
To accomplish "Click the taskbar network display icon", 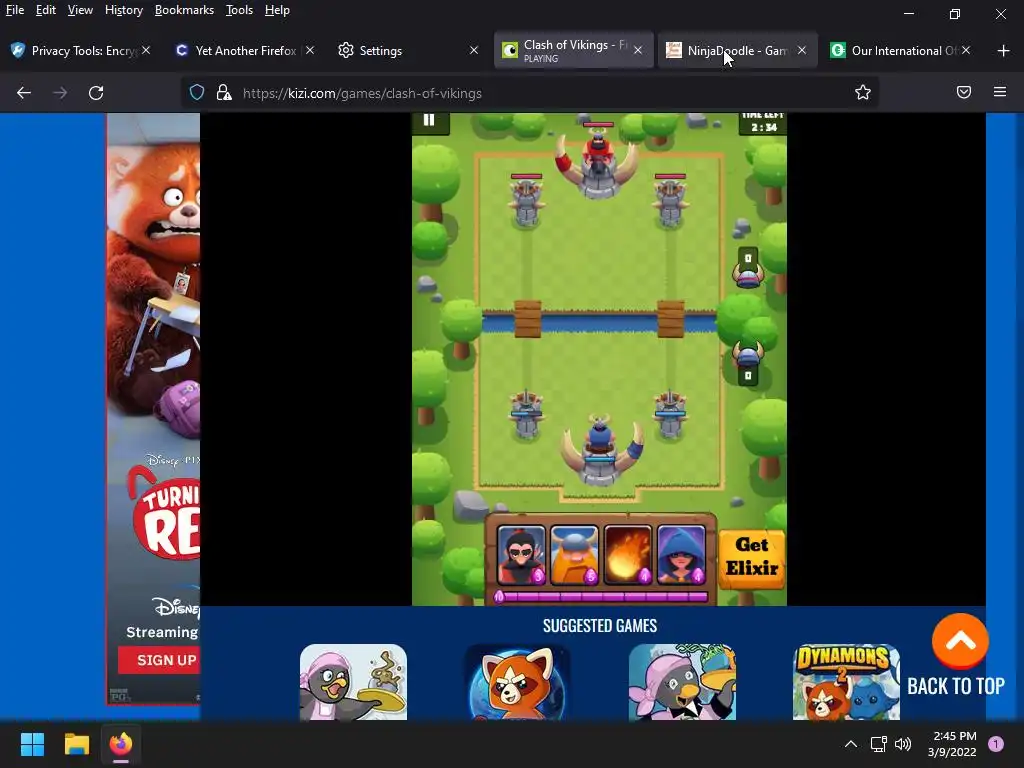I will pos(878,744).
